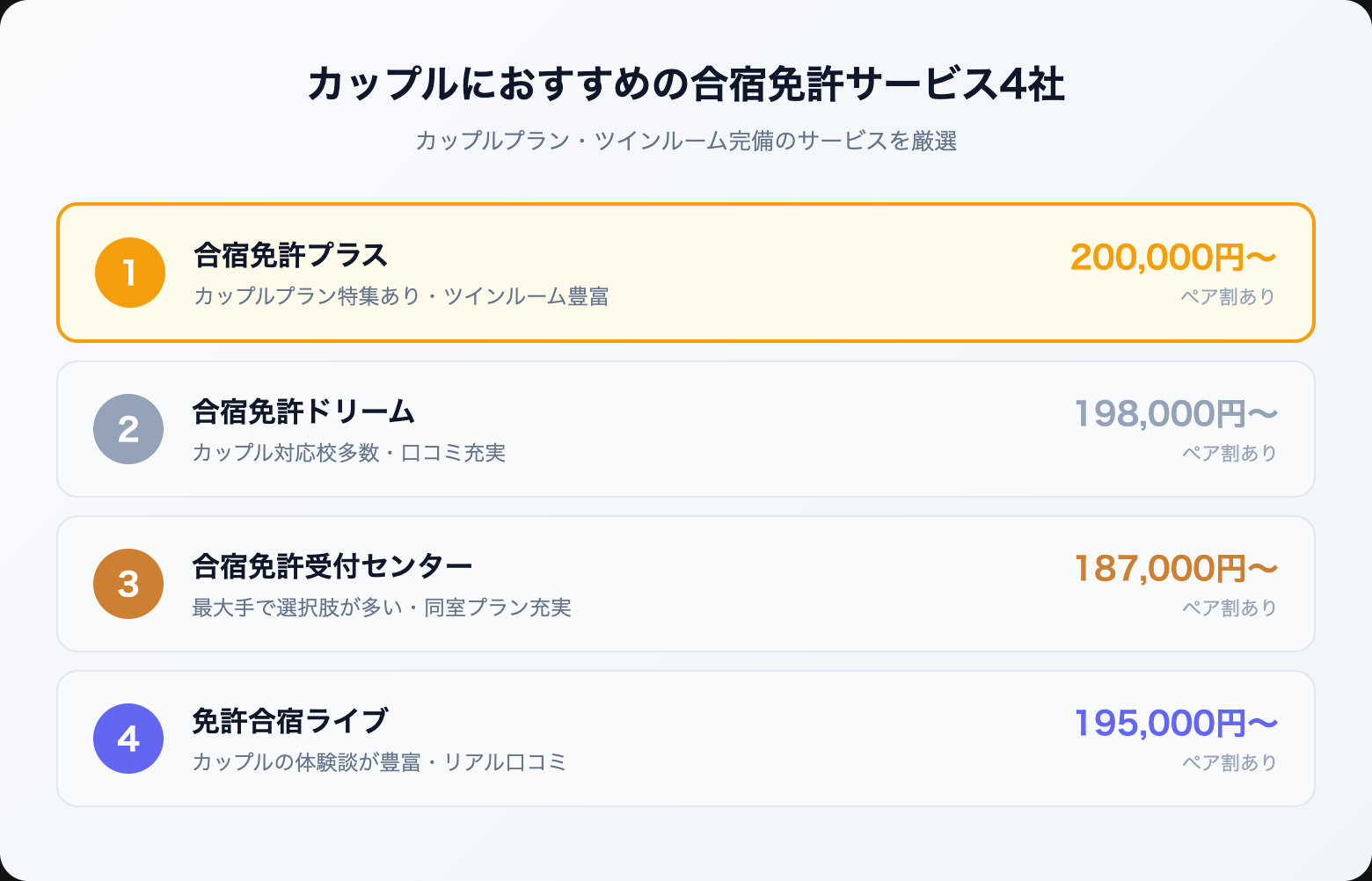The width and height of the screenshot is (1372, 881).
Task: Open the 合宿免許ドリーム service title
Action: 303,411
